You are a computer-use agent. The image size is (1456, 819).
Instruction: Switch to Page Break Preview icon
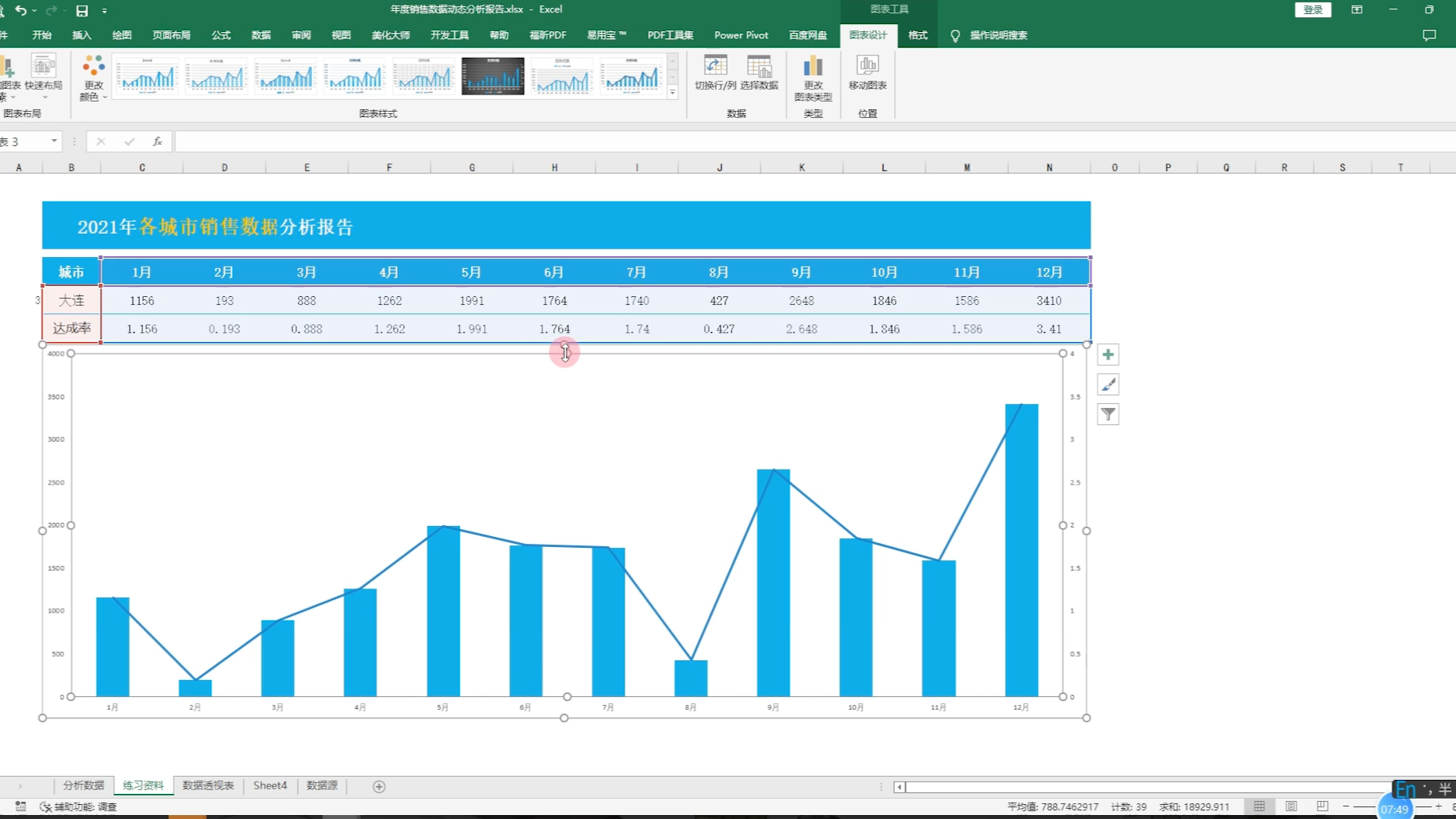1322,806
